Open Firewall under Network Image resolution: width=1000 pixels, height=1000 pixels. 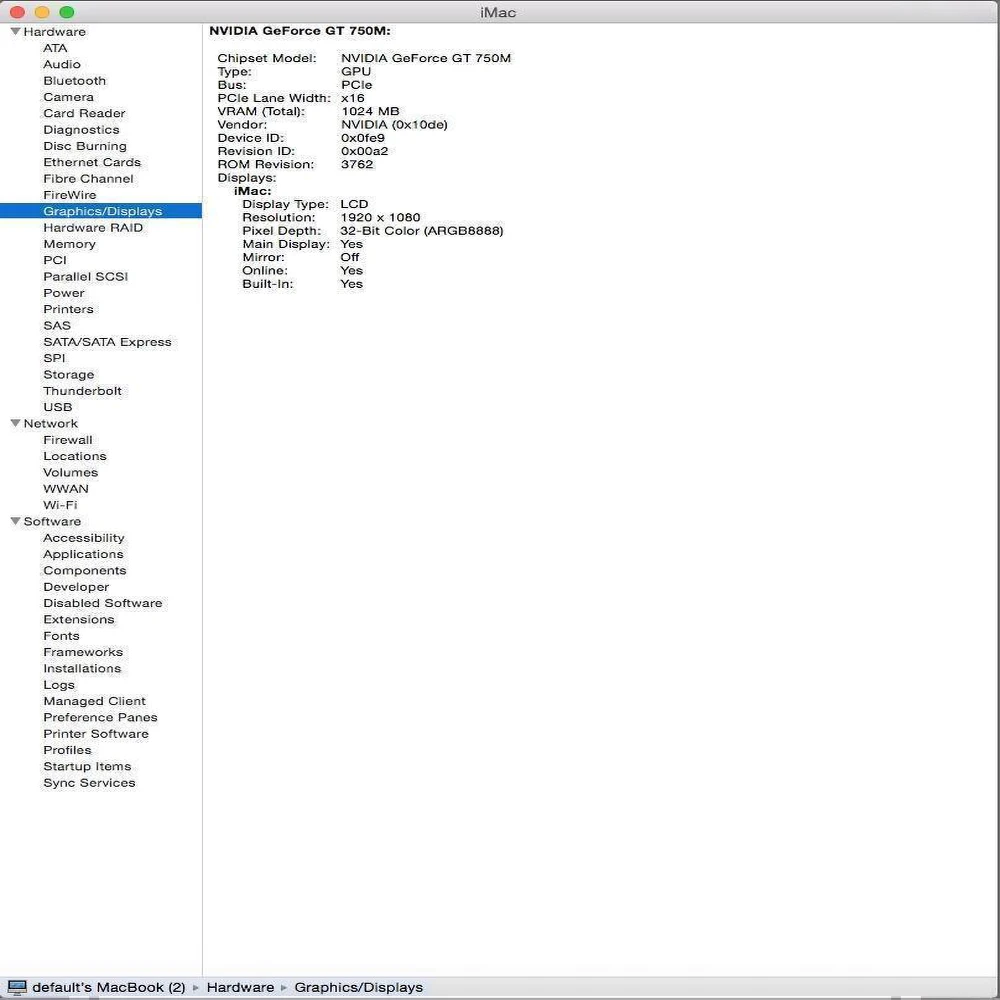pyautogui.click(x=68, y=440)
